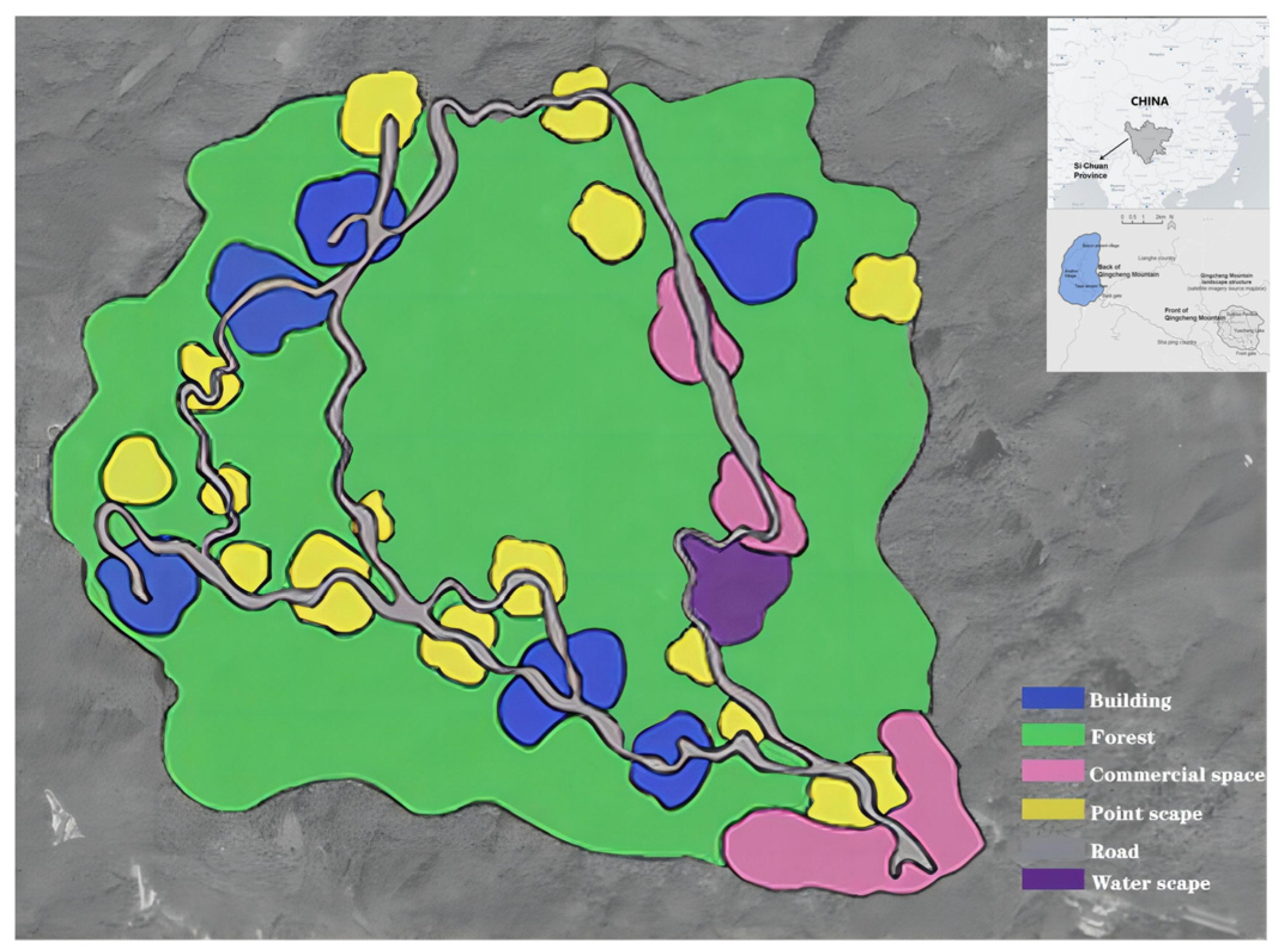Click the gray Road legend swatch
Viewport: 1278px width, 952px height.
coord(1052,847)
